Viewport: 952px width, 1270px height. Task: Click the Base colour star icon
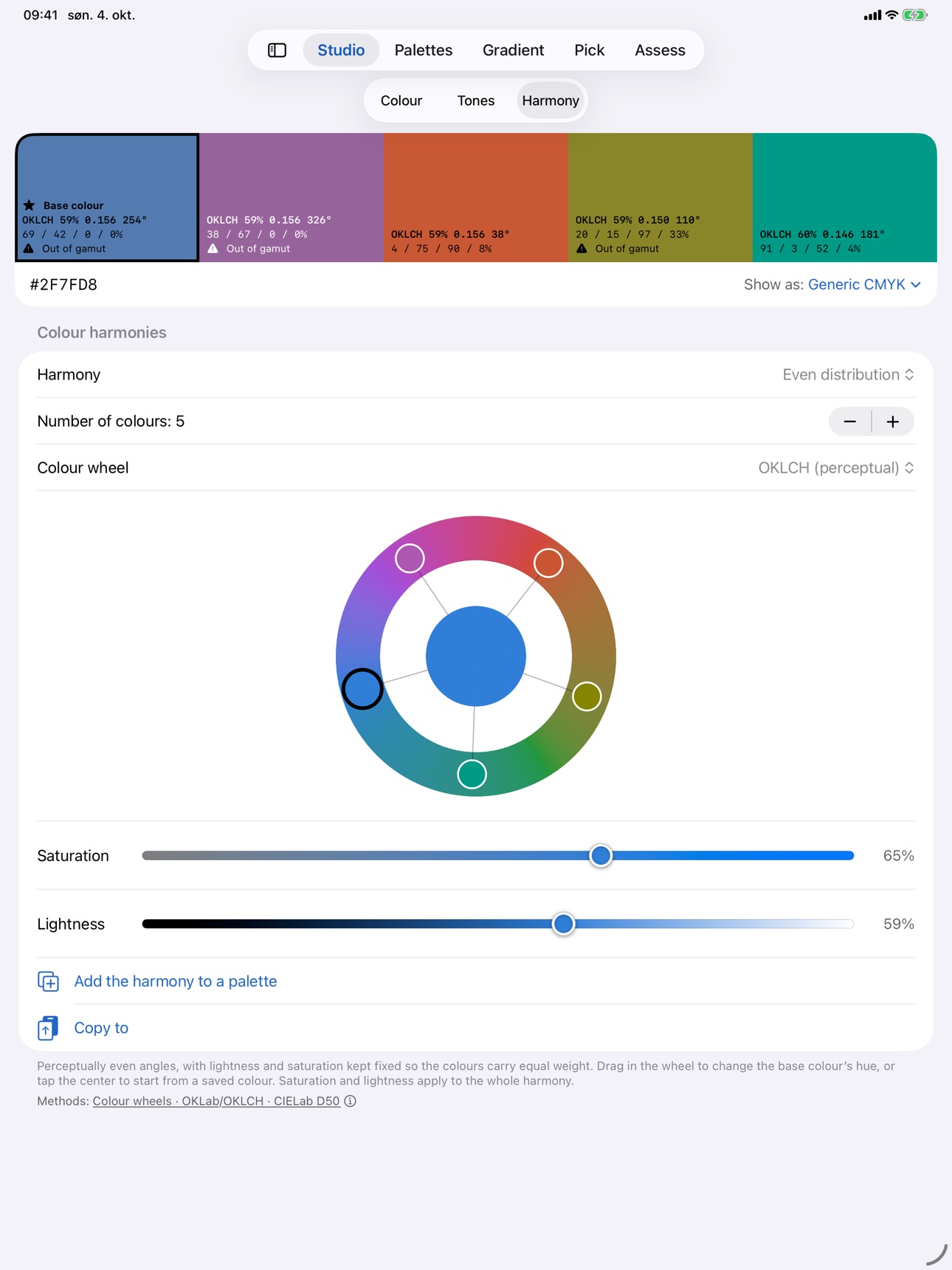(30, 205)
